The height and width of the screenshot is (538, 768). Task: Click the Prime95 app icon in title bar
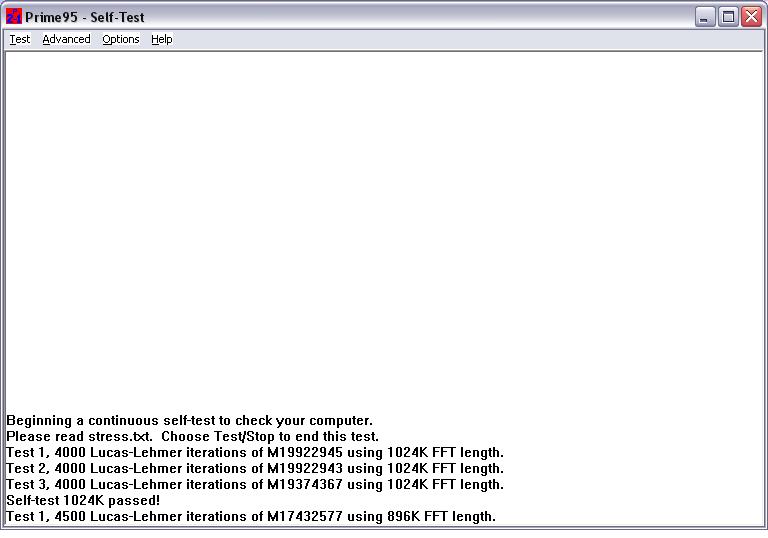click(x=14, y=17)
